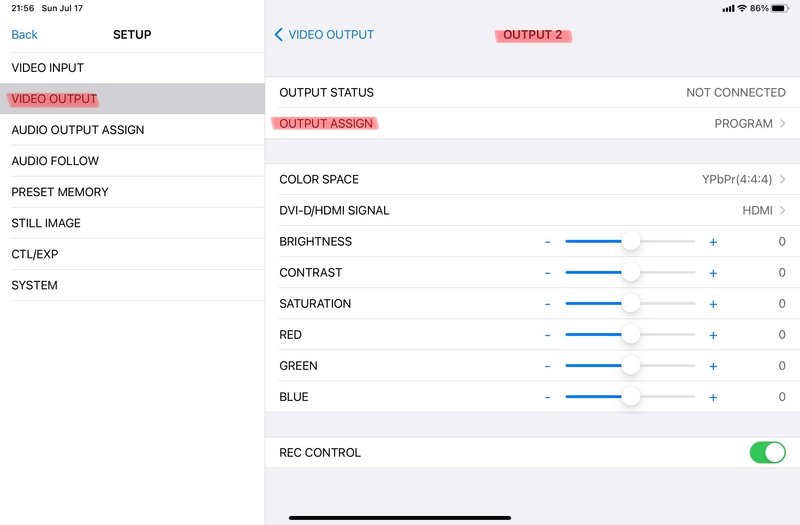Open AUDIO FOLLOW settings
Image resolution: width=800 pixels, height=525 pixels.
(132, 161)
